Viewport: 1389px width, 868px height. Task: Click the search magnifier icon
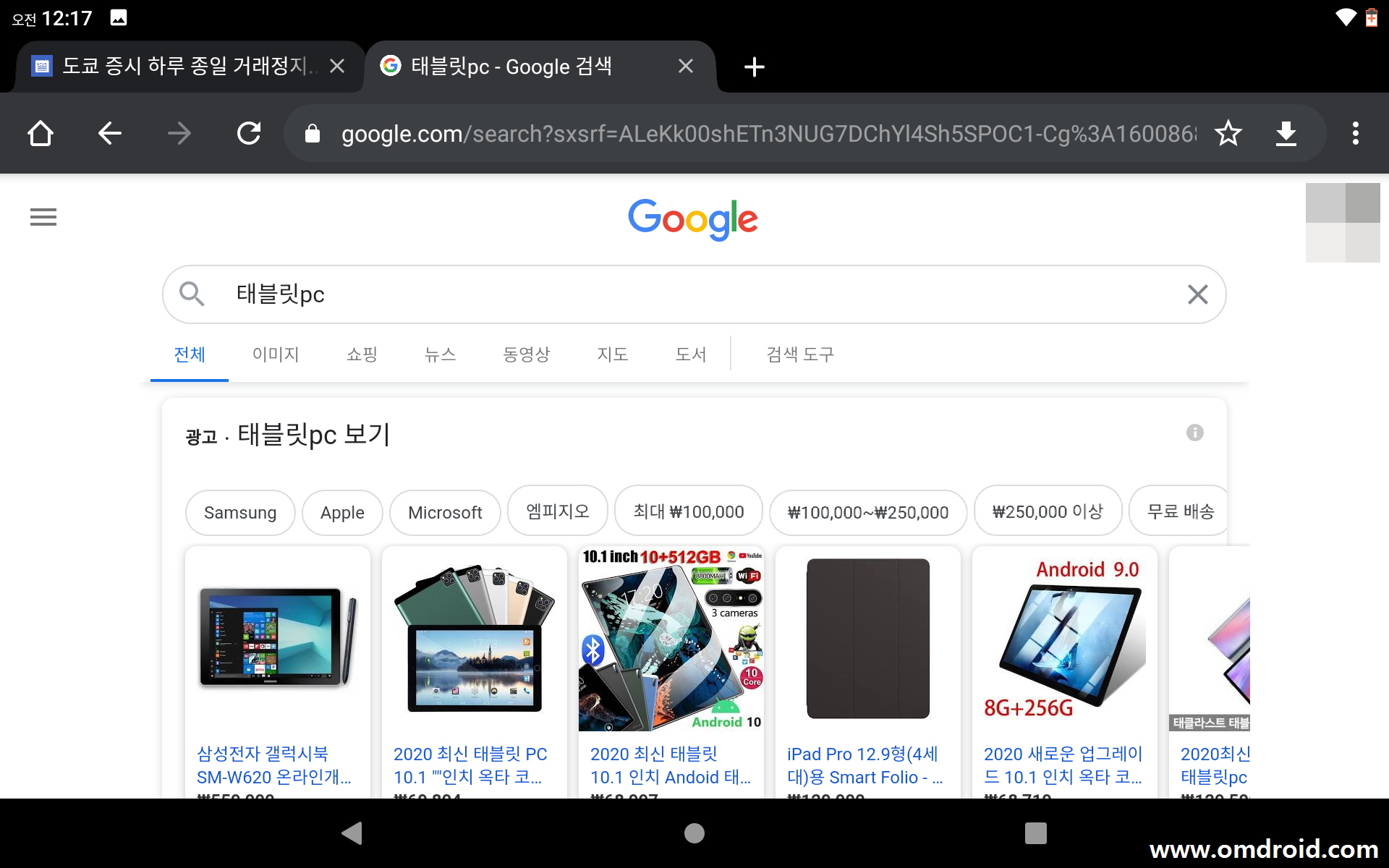point(192,294)
